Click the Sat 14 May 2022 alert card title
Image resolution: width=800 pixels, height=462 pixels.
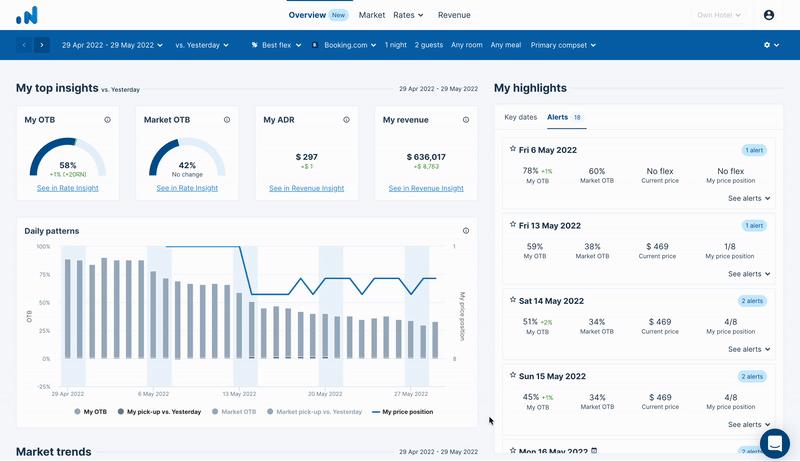[551, 301]
